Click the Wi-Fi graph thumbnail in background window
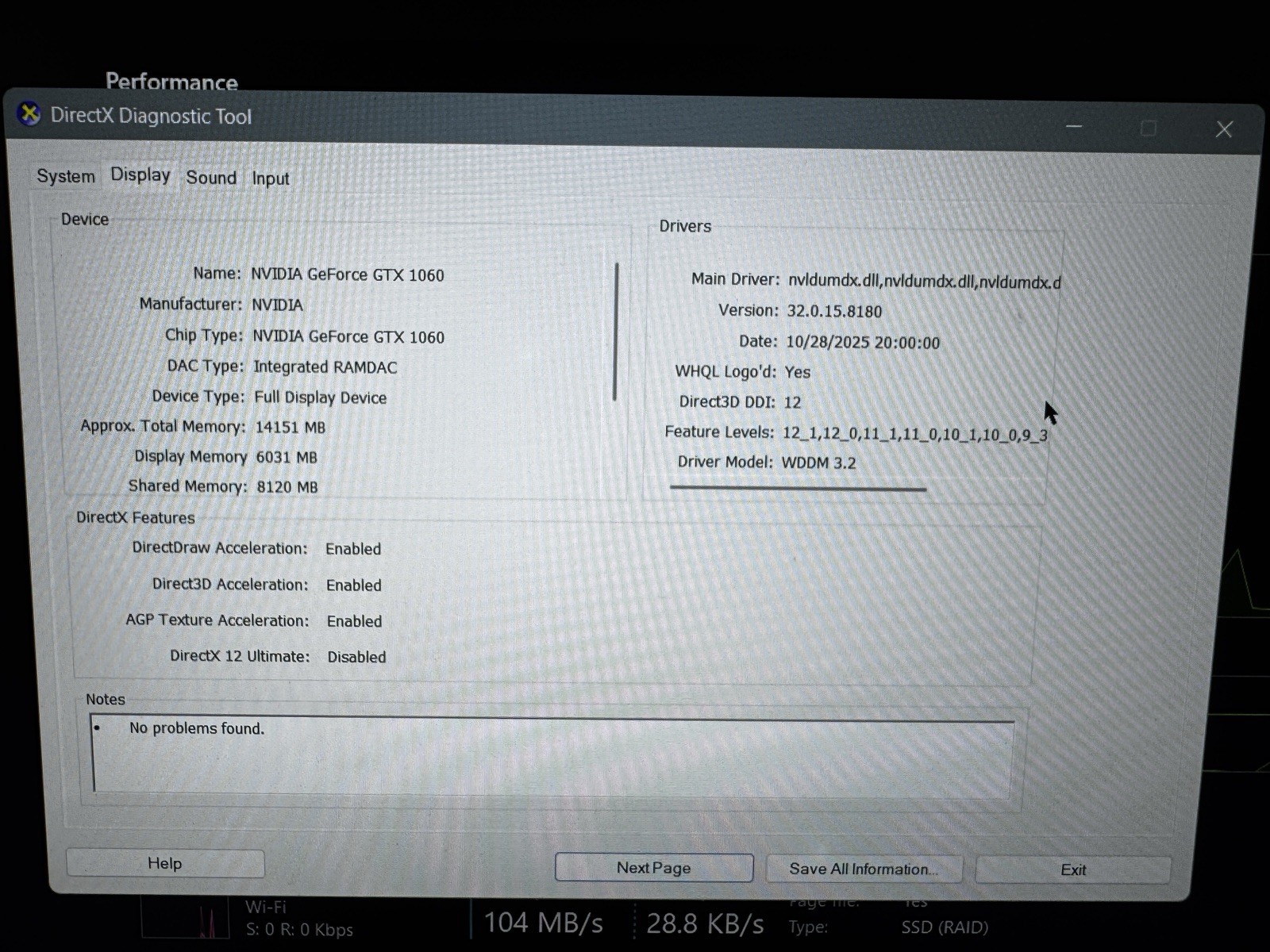This screenshot has height=952, width=1270. click(x=185, y=919)
